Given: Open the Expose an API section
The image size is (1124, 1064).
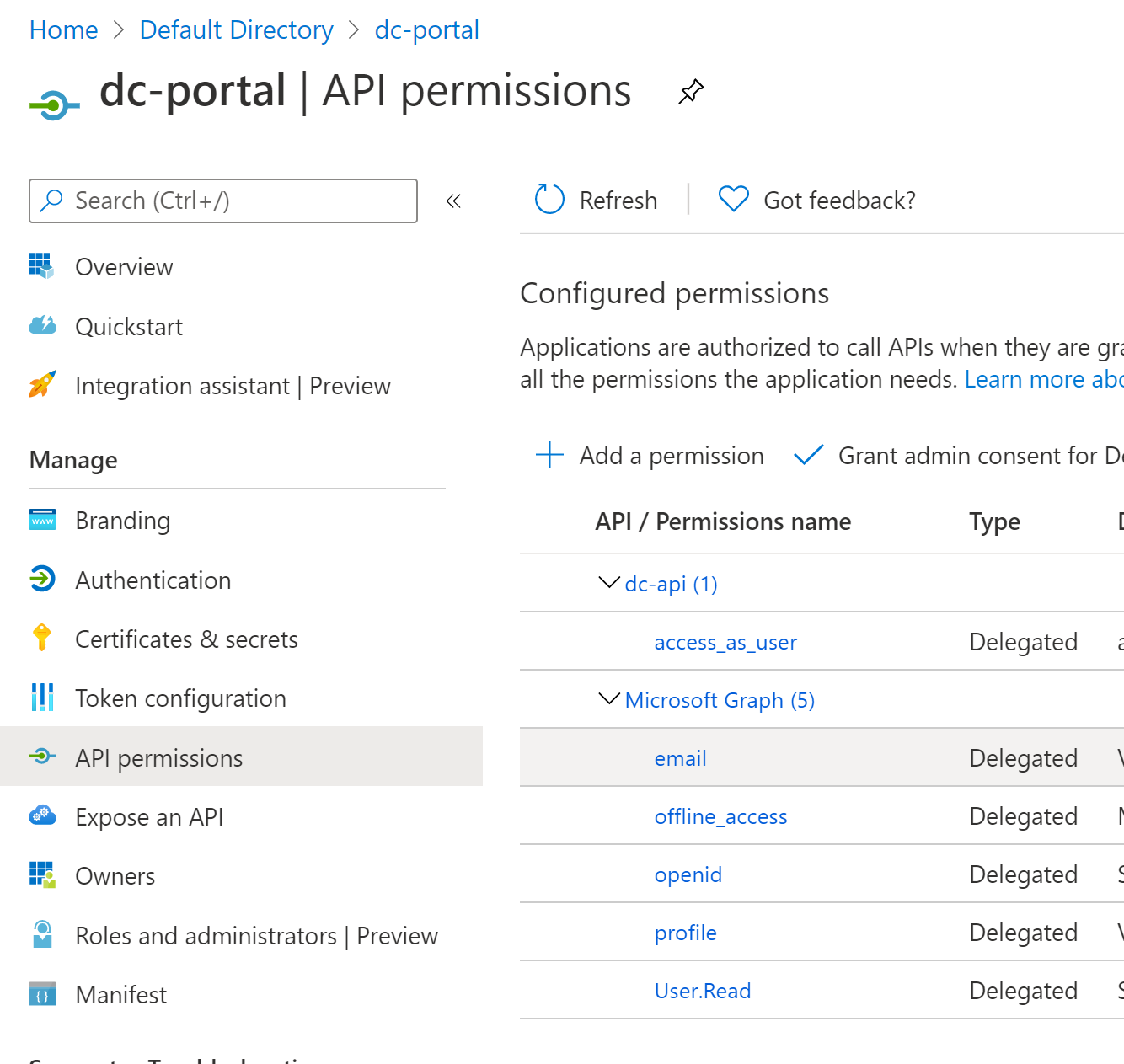Looking at the screenshot, I should (148, 816).
